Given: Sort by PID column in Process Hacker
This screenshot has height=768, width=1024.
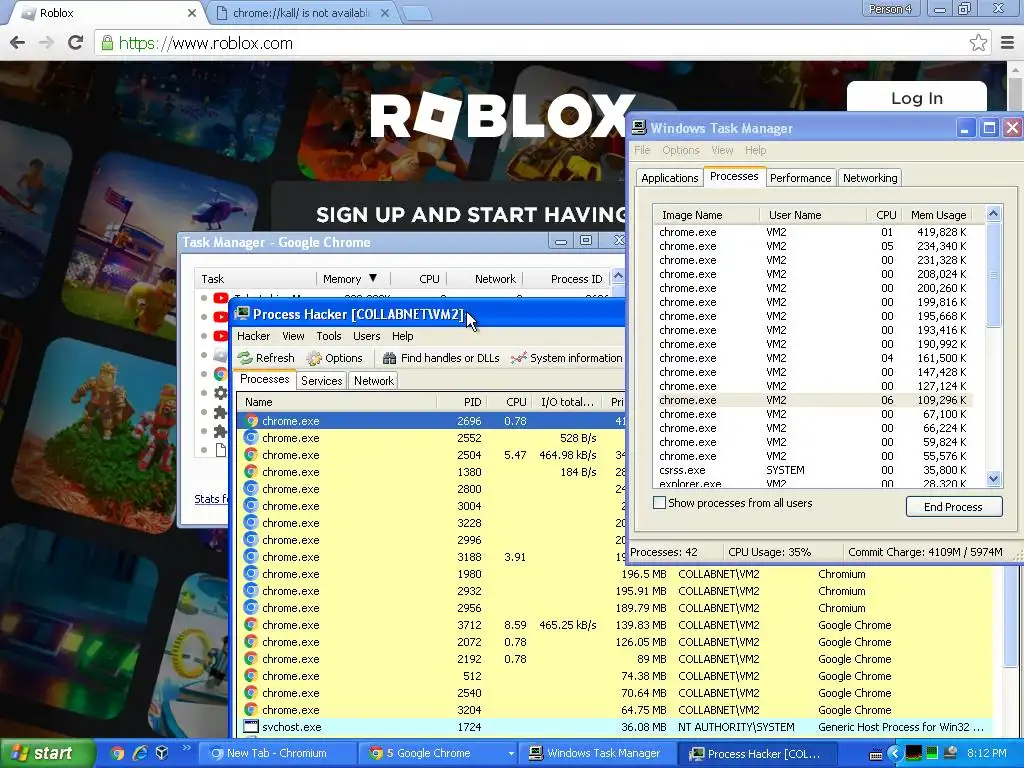Looking at the screenshot, I should 463,402.
